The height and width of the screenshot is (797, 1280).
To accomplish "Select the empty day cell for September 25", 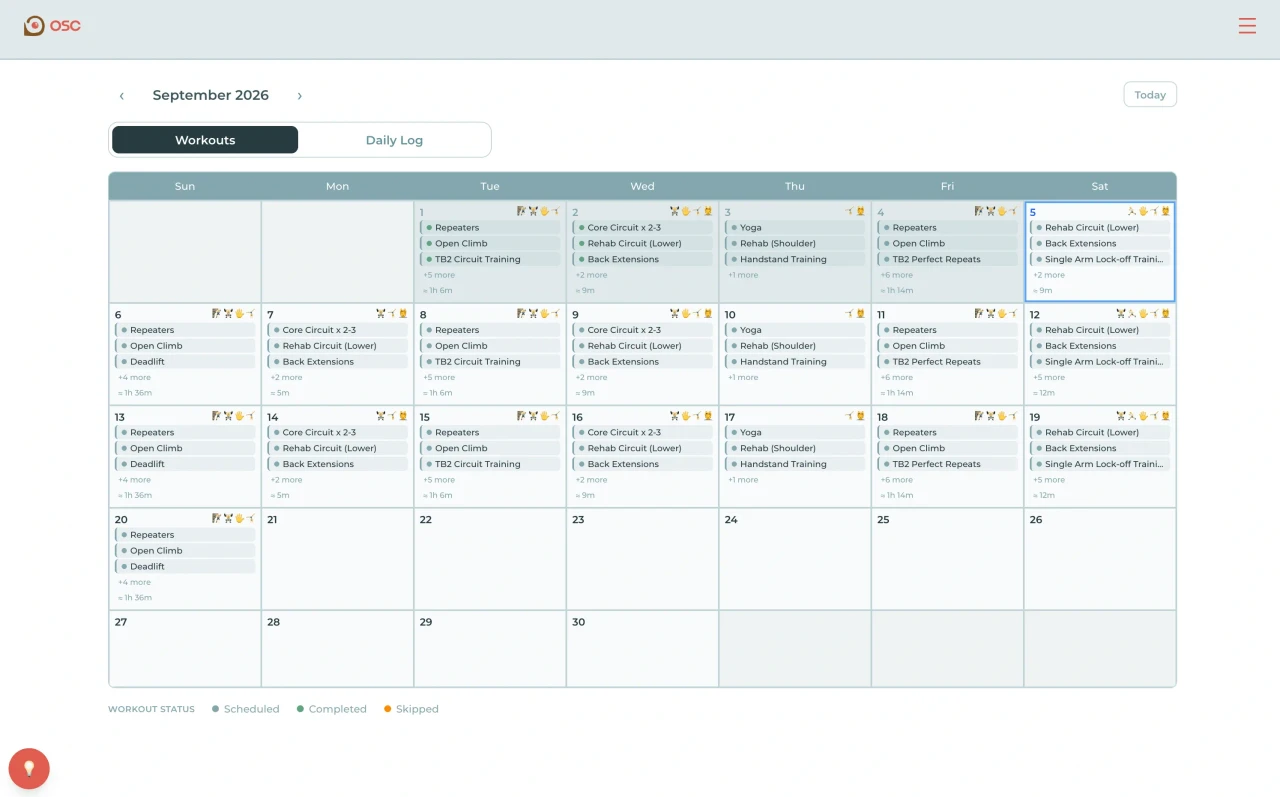I will click(948, 559).
